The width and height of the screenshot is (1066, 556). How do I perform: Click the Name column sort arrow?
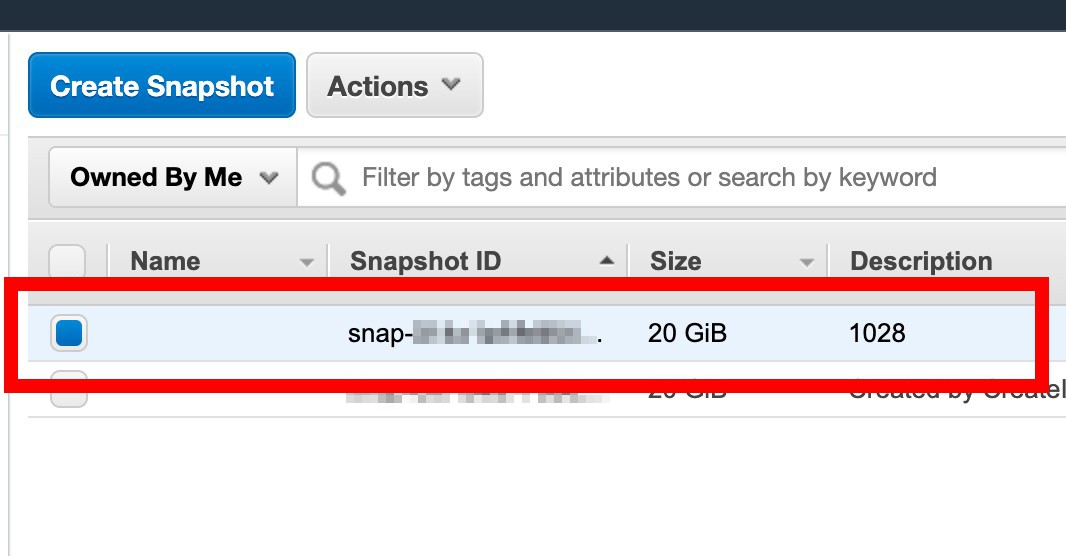coord(307,262)
